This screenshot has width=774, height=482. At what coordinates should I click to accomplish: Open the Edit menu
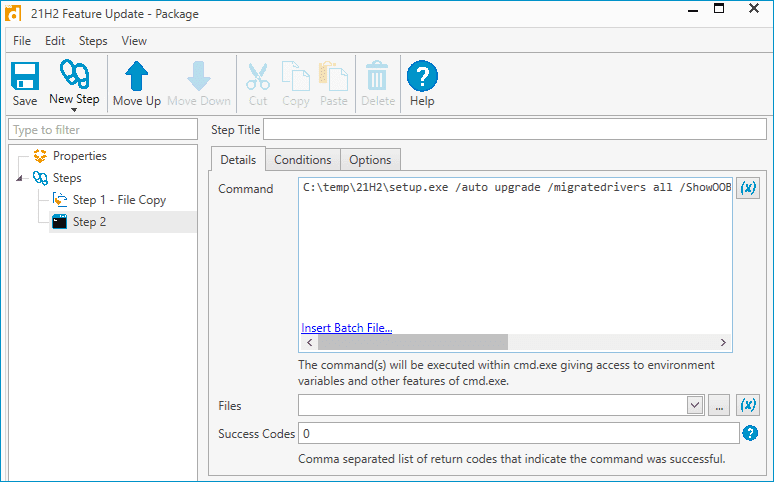point(55,41)
